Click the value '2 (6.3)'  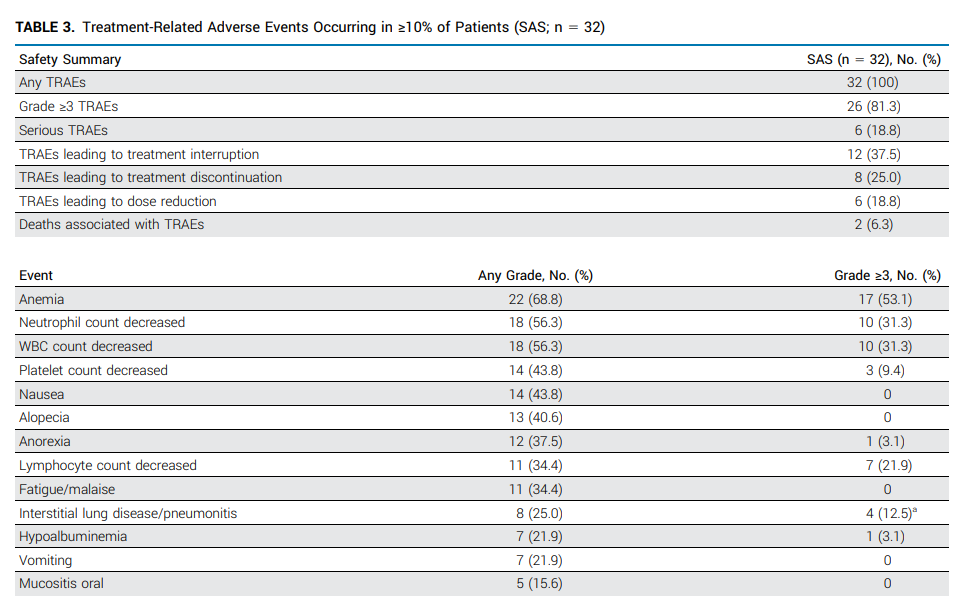(x=873, y=224)
